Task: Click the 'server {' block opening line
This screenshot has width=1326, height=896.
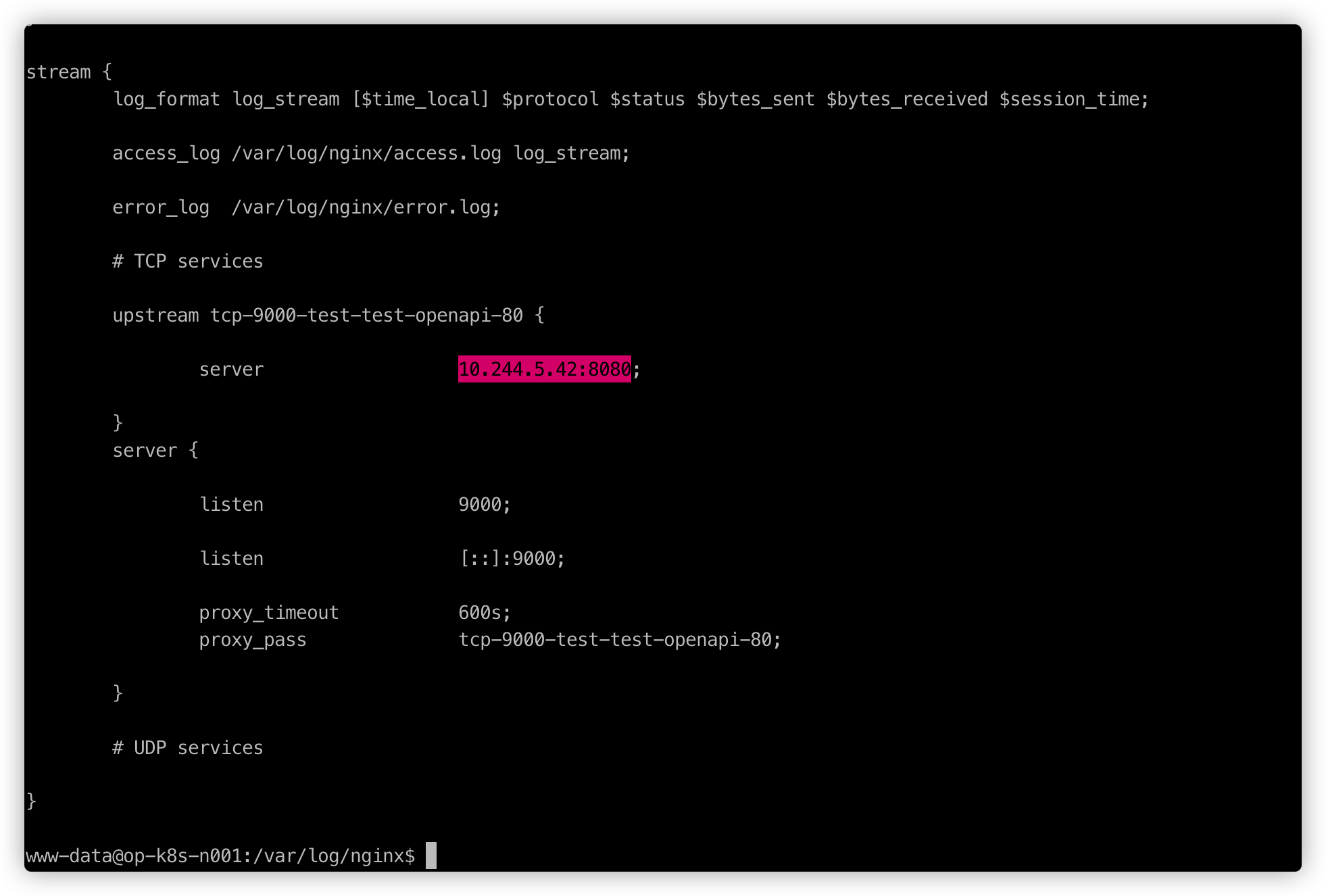Action: click(155, 451)
